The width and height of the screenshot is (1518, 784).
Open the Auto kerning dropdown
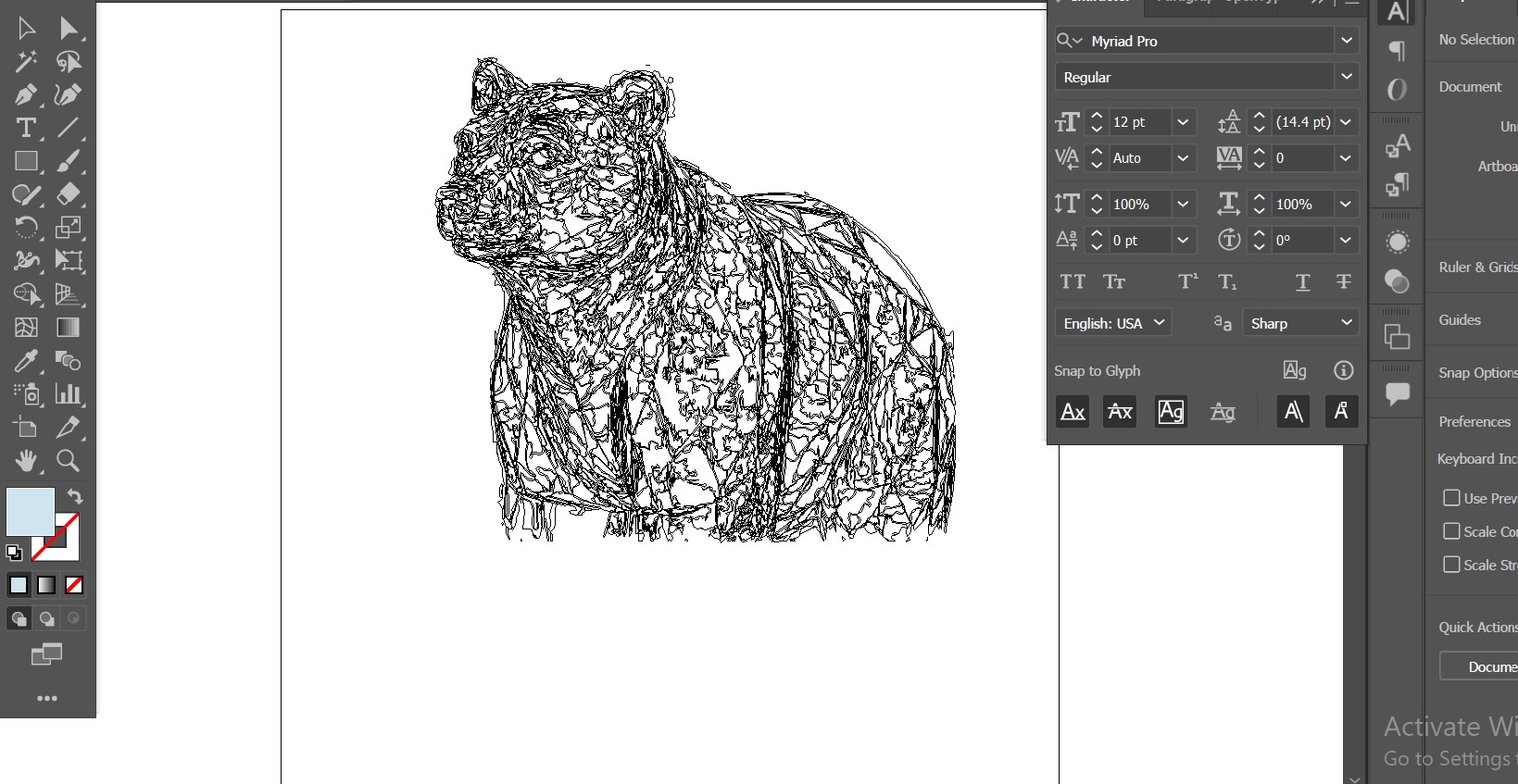click(1183, 158)
